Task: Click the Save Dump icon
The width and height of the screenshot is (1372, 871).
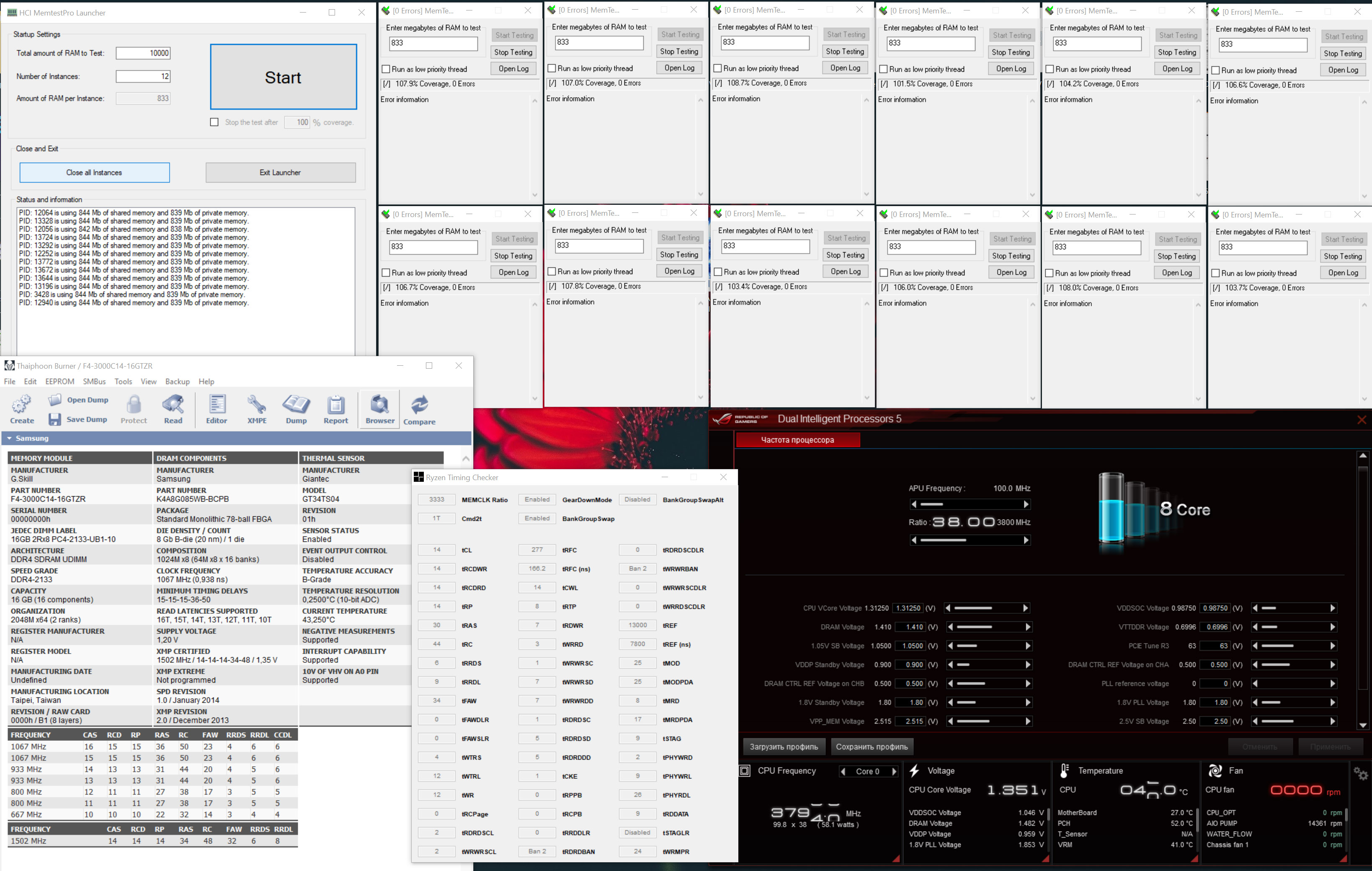Action: click(x=55, y=419)
